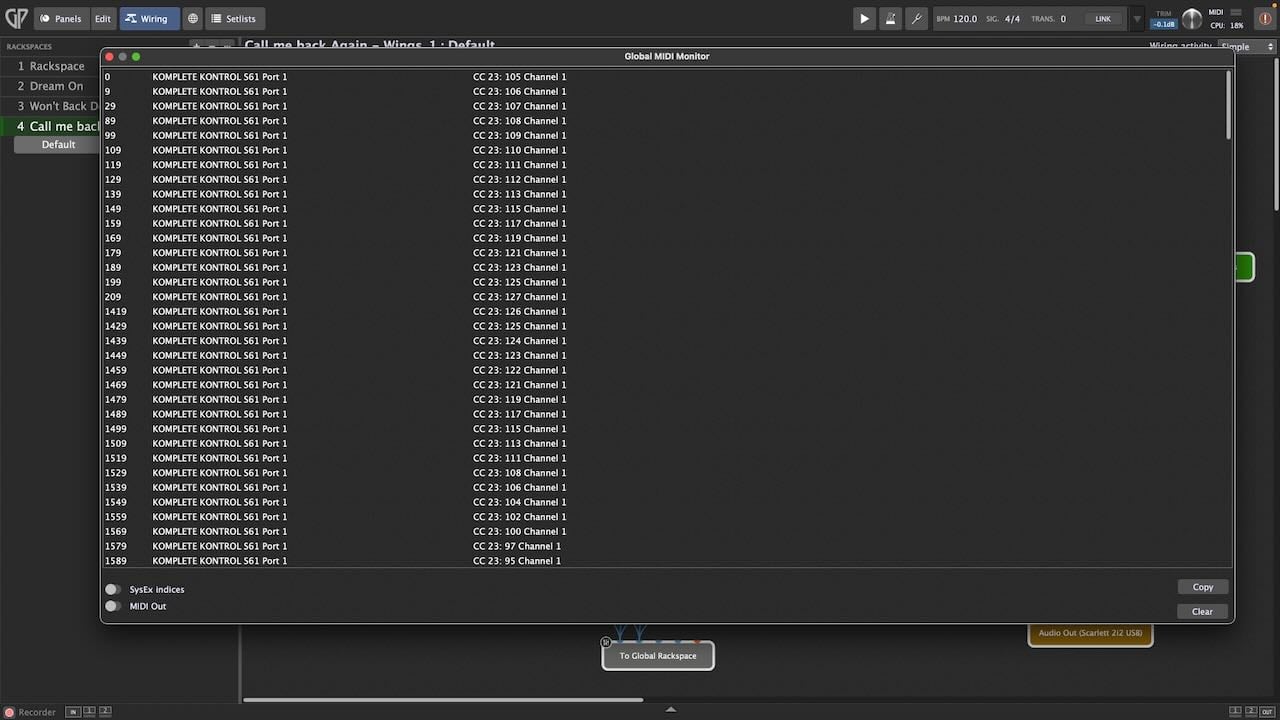
Task: Click the Gig Performer logo icon
Action: pos(16,18)
